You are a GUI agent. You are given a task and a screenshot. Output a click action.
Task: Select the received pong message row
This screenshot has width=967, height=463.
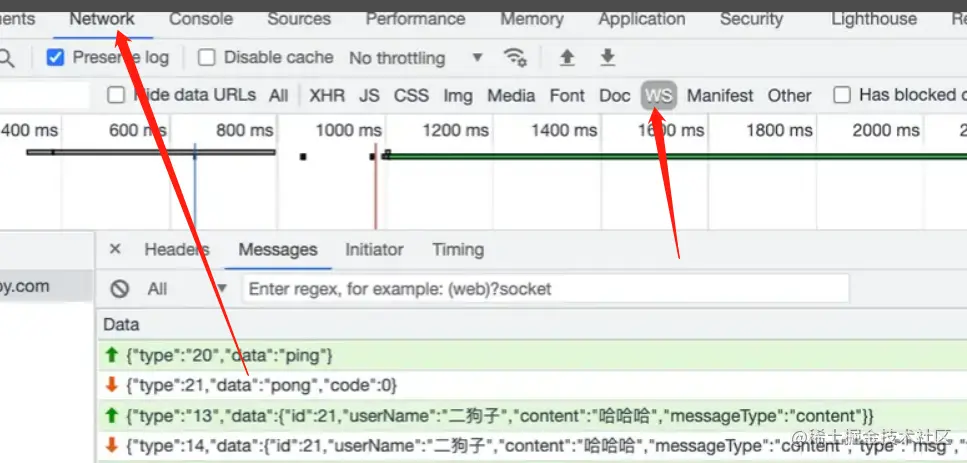click(532, 385)
